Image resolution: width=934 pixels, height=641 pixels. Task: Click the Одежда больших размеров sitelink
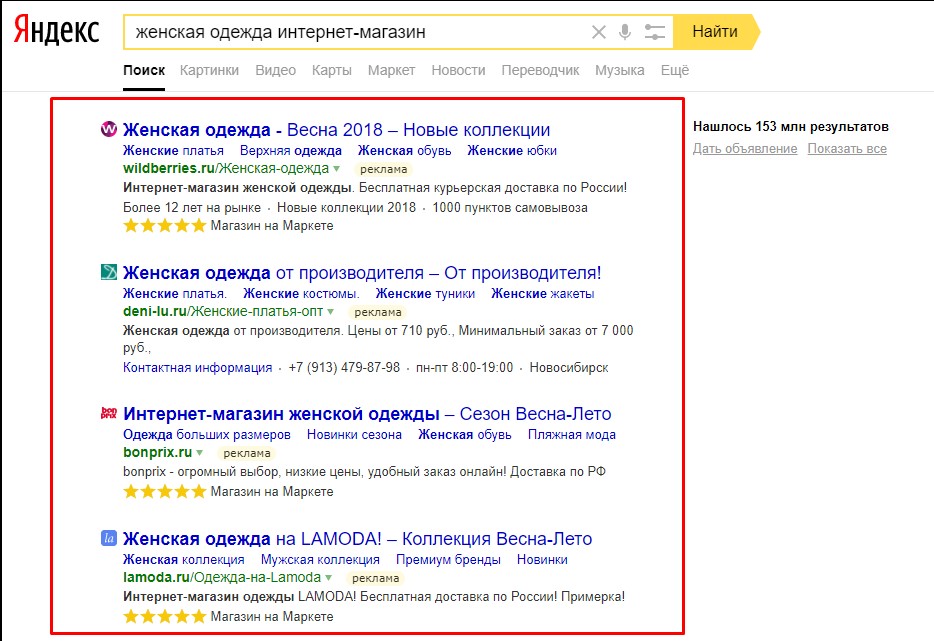point(207,435)
